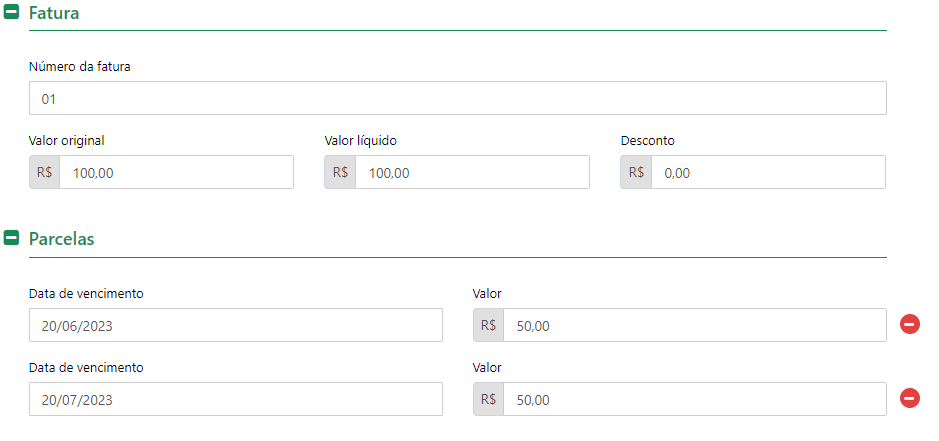Click the R$ prefix of Valor original
The image size is (939, 441).
(x=44, y=173)
